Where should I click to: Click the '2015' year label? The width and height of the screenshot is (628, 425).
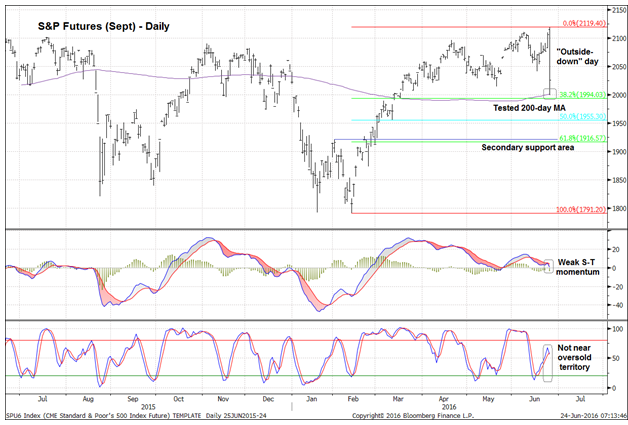pyautogui.click(x=148, y=407)
